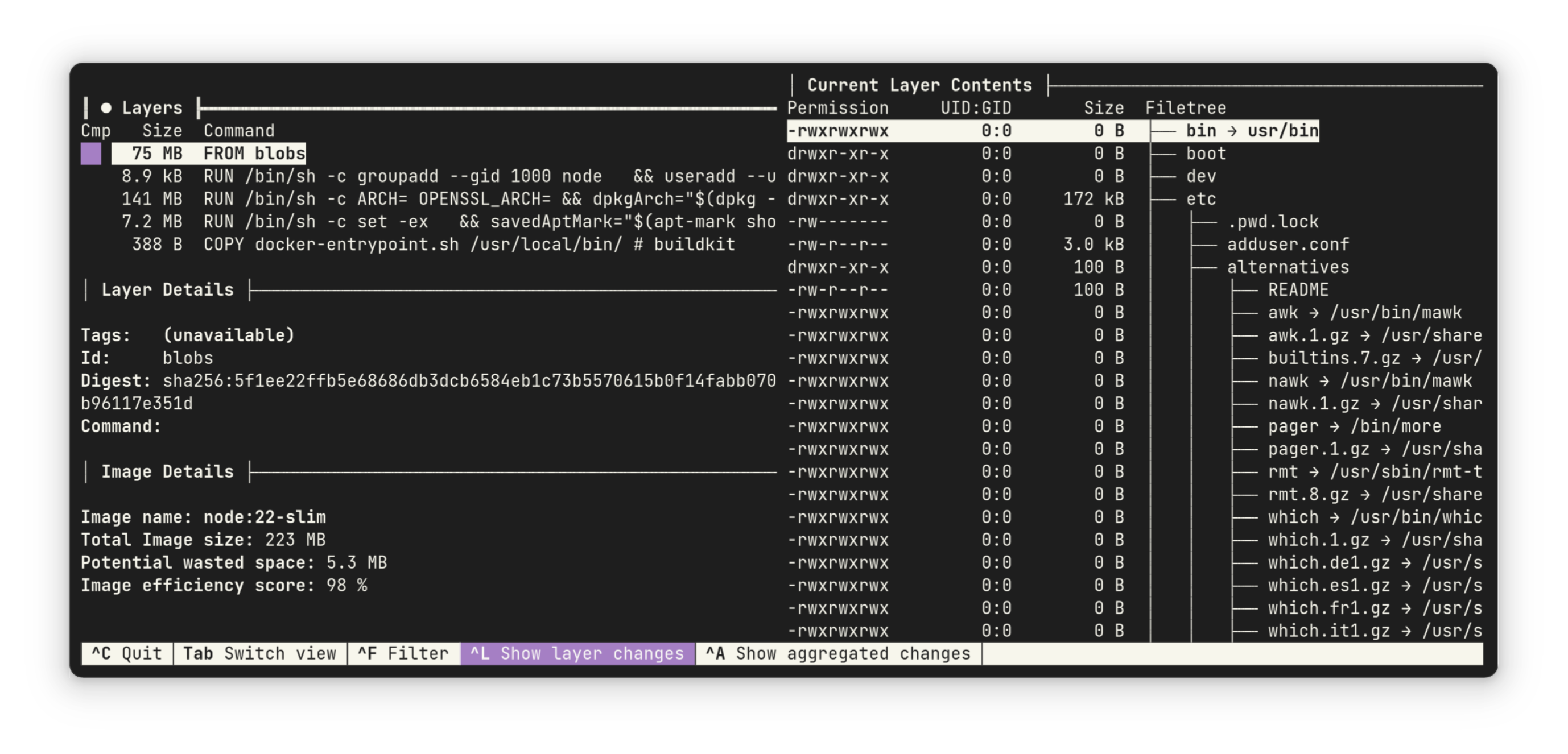Screen dimensions: 1568x754
Task: Open the Filter input
Action: (x=403, y=653)
